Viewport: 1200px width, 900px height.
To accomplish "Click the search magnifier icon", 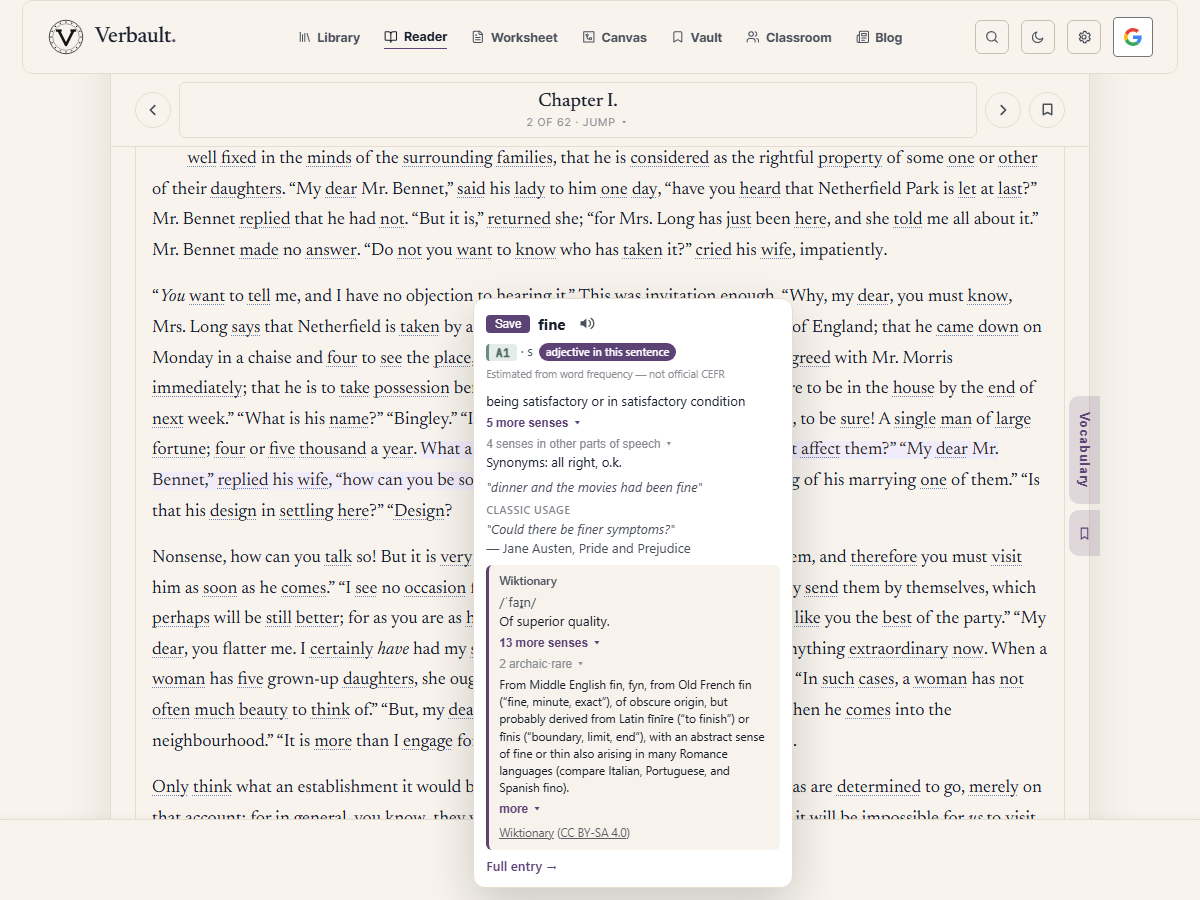I will pos(992,37).
